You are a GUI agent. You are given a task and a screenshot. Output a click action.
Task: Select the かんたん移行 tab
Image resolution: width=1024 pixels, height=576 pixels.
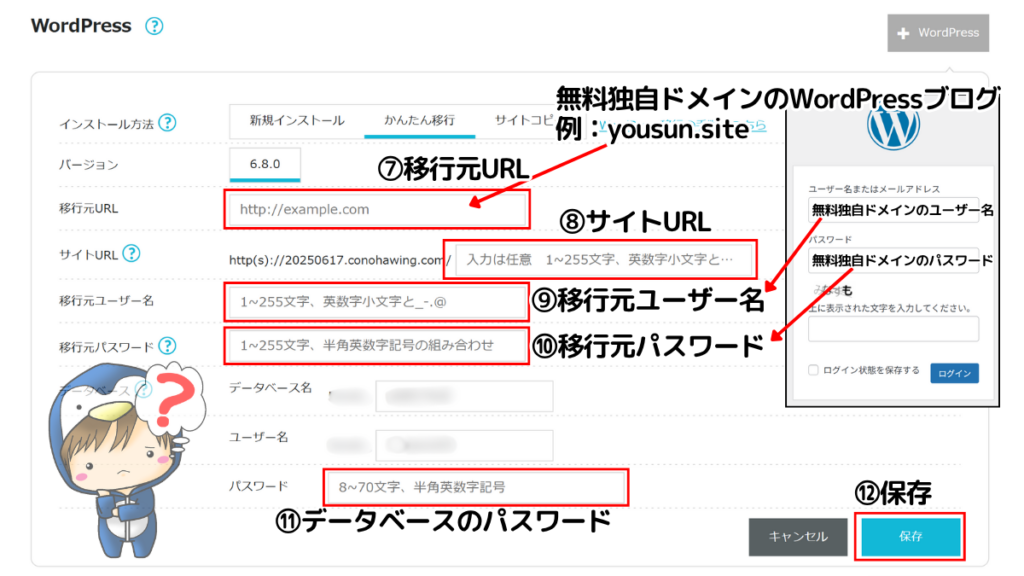pyautogui.click(x=419, y=121)
